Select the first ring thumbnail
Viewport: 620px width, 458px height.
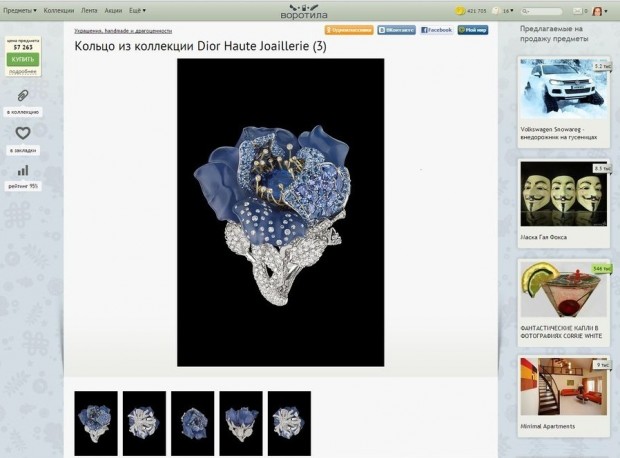point(96,423)
